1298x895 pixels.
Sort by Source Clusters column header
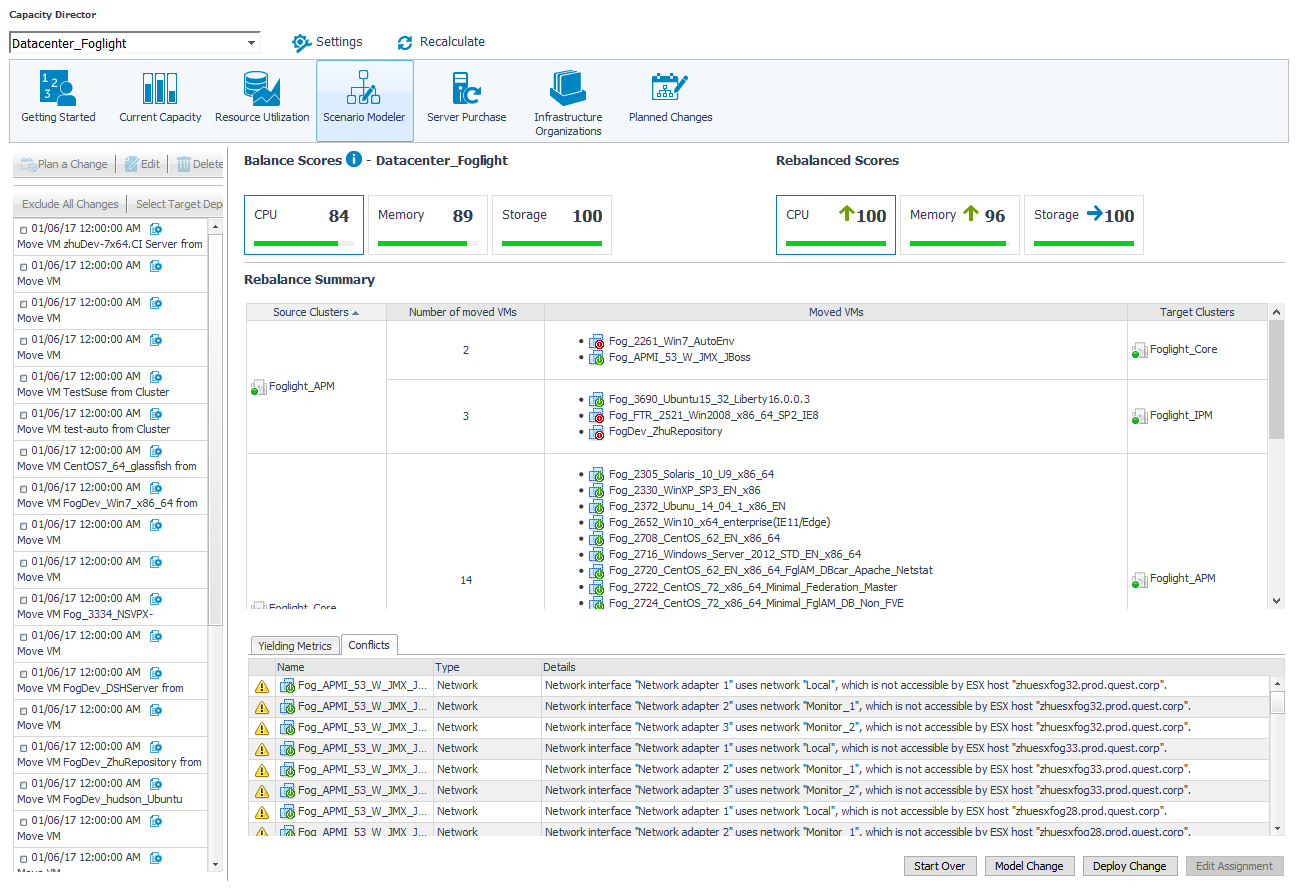[316, 312]
